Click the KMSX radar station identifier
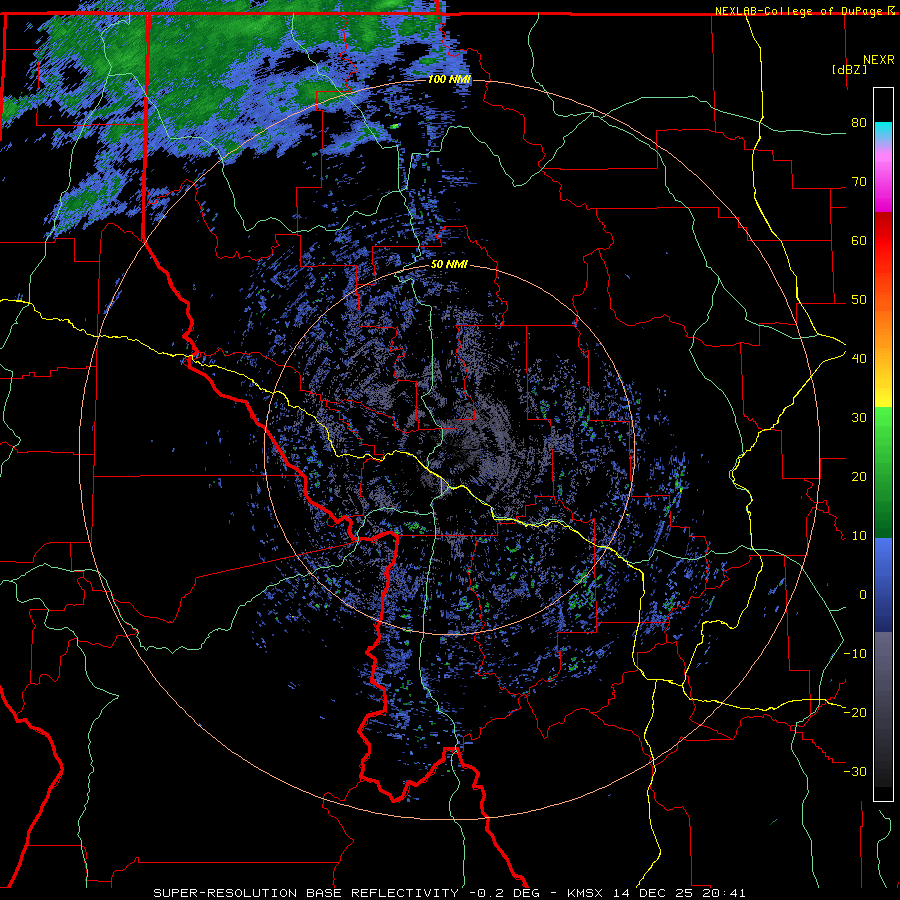 point(587,893)
